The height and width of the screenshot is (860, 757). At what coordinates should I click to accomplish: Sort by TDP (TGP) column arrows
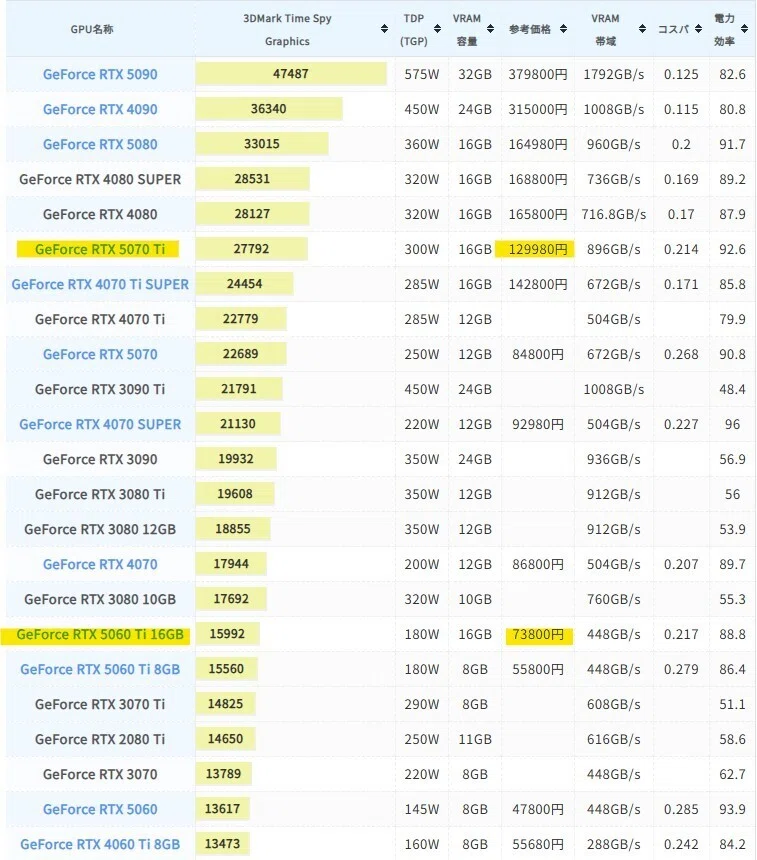[437, 29]
